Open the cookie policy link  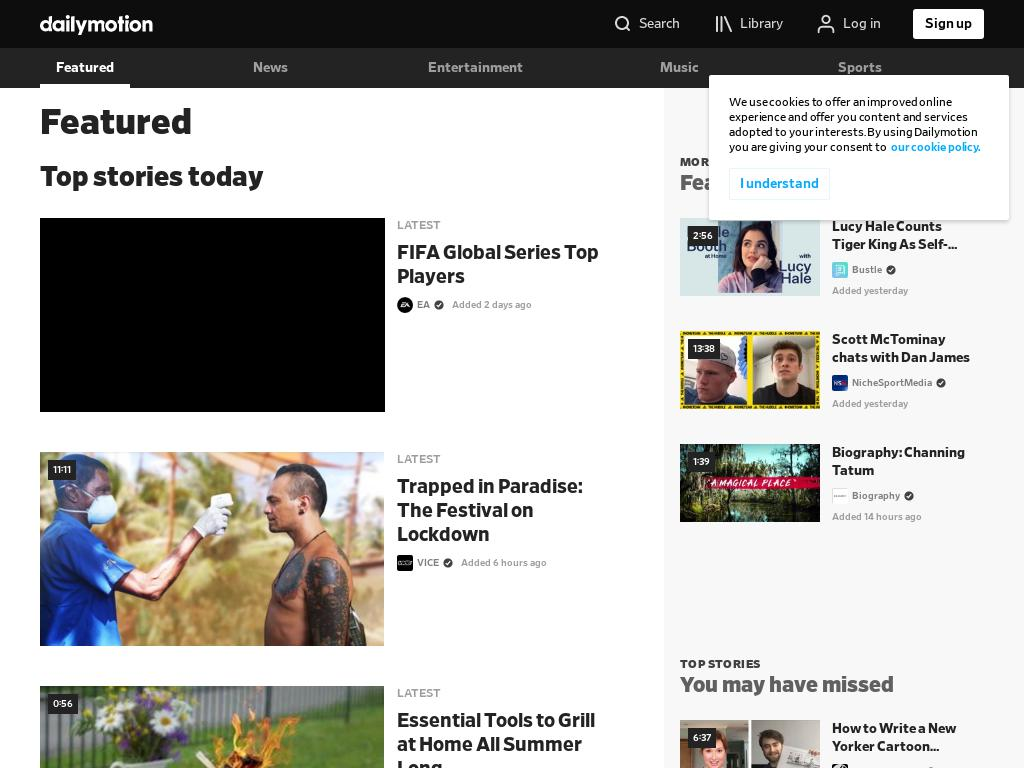(935, 147)
